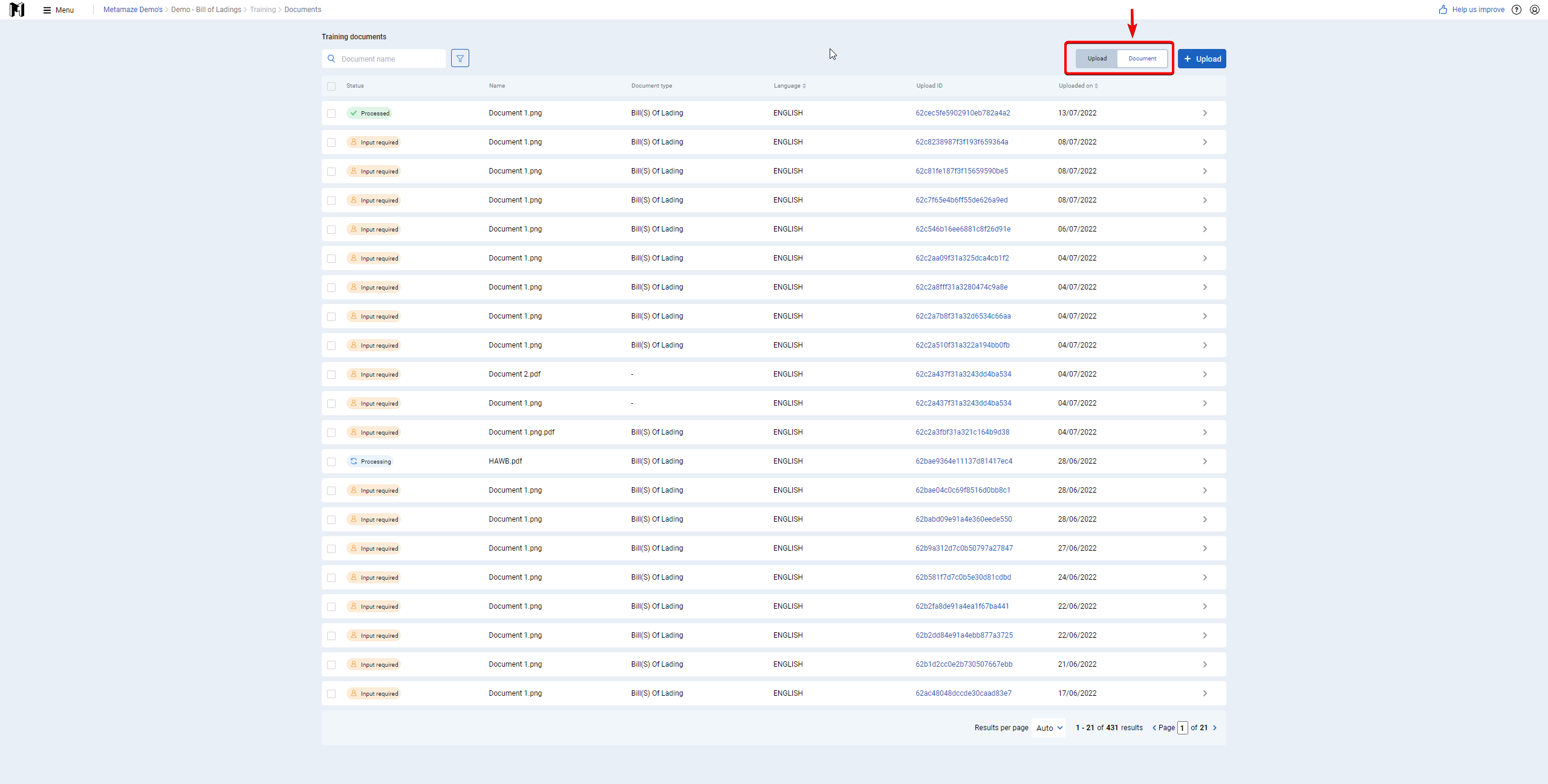Expand row chevron for HAWB.pdf
Image resolution: width=1548 pixels, height=784 pixels.
(x=1205, y=461)
